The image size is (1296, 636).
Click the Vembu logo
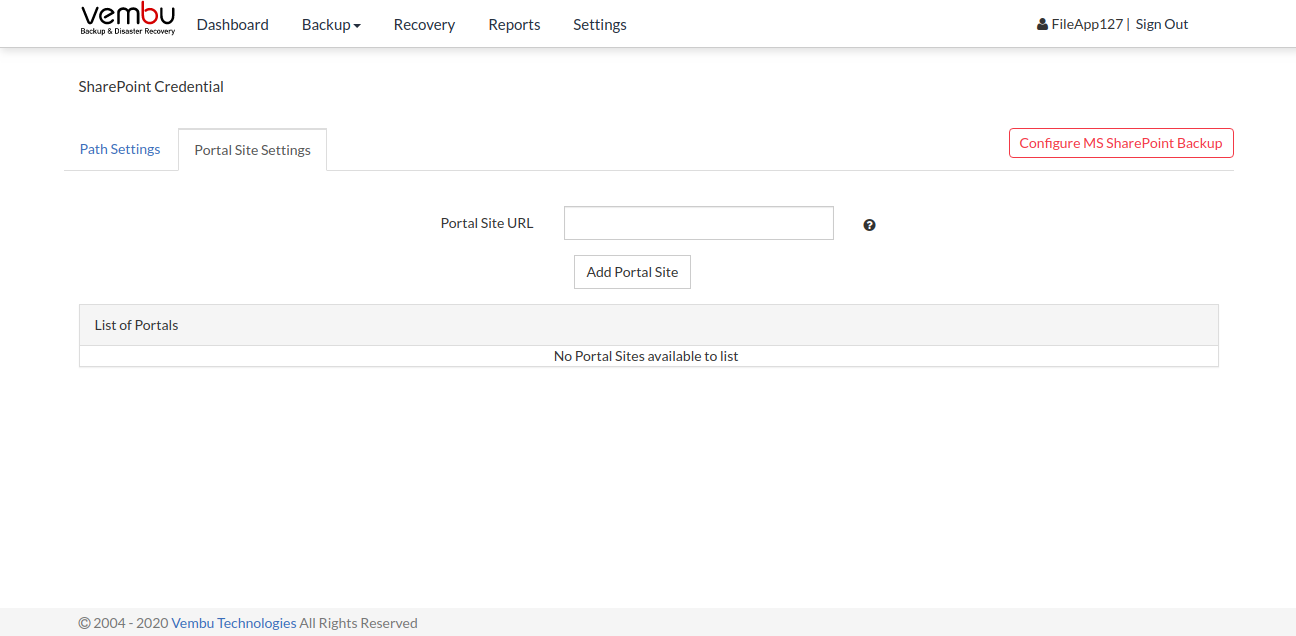coord(128,20)
